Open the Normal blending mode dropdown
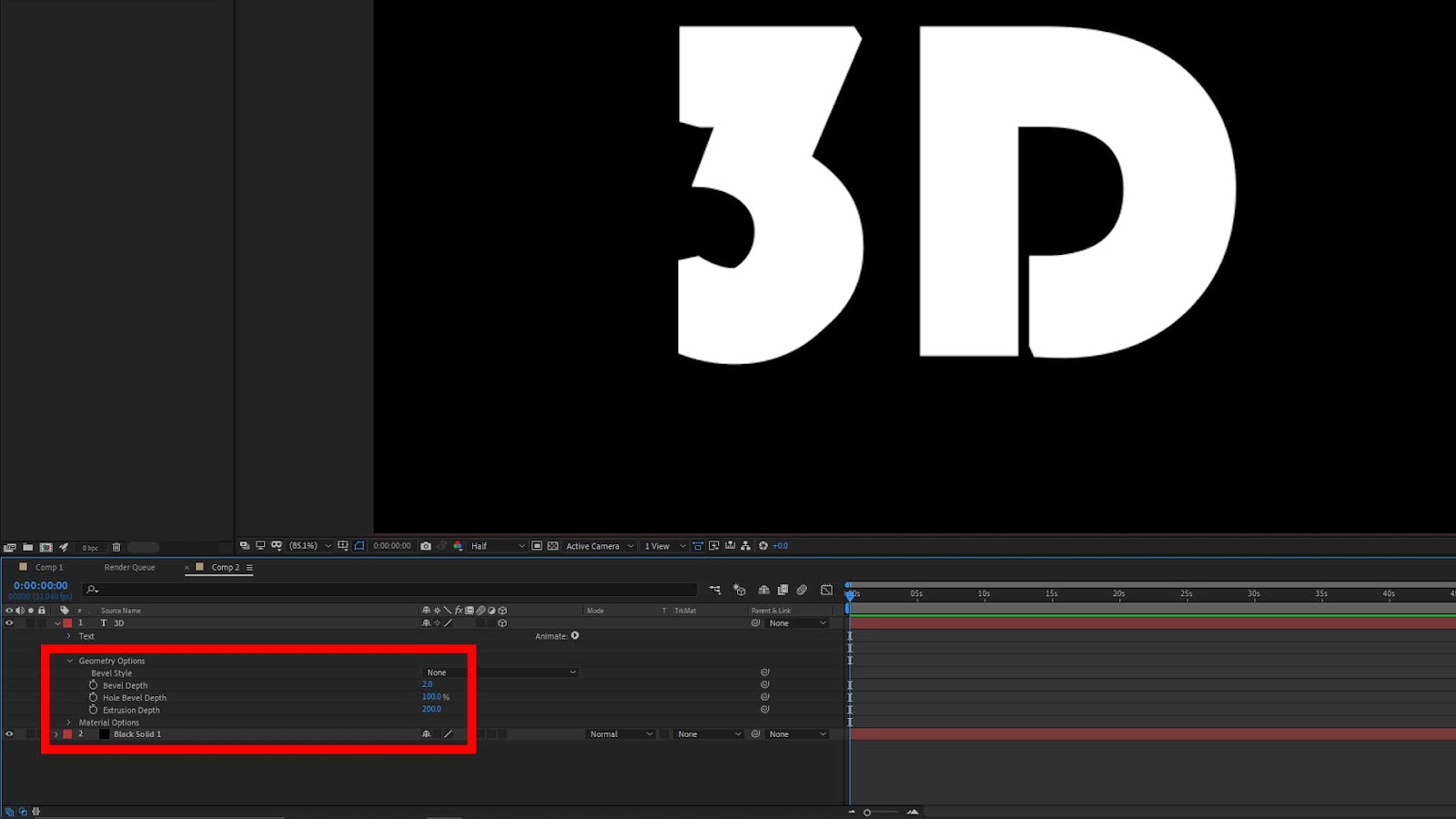1456x819 pixels. coord(622,734)
